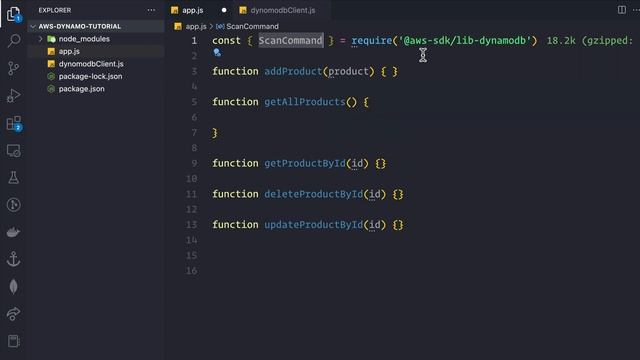Image resolution: width=640 pixels, height=360 pixels.
Task: Open app.js in the file explorer
Action: pyautogui.click(x=69, y=51)
